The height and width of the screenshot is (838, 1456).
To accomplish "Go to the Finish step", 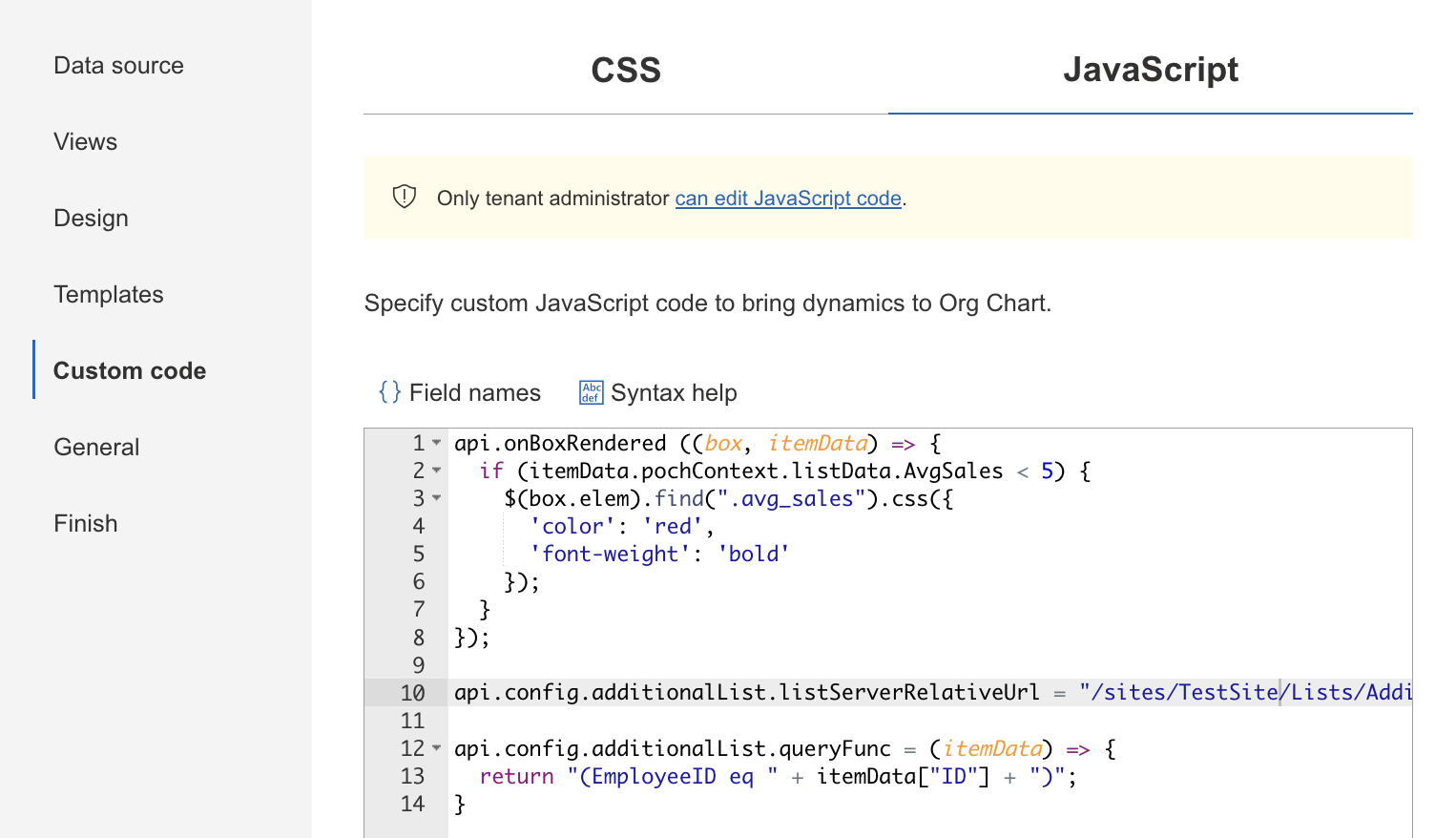I will [x=85, y=523].
